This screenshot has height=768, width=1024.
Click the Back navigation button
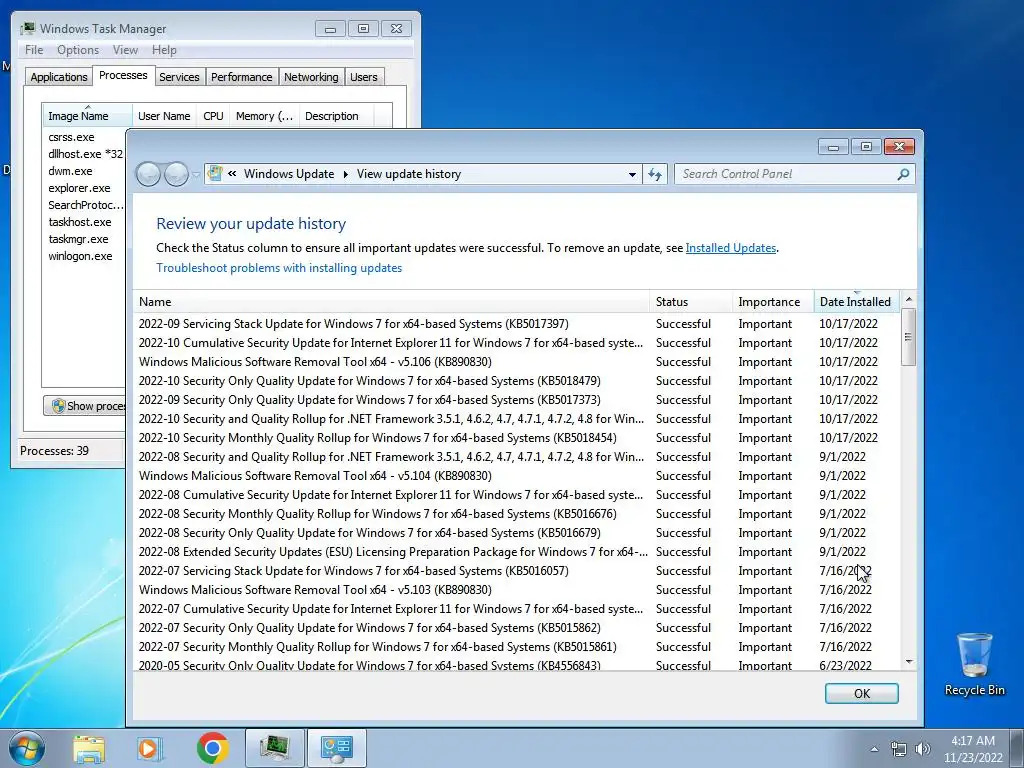coord(148,174)
